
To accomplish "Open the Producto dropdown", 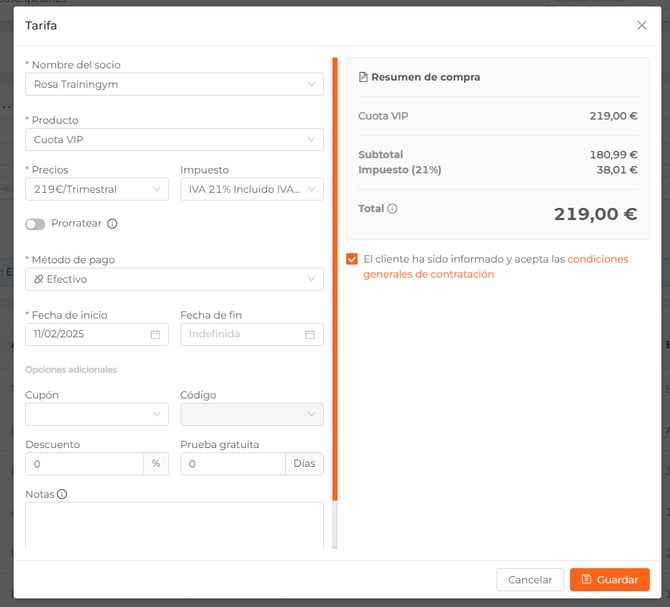I will pyautogui.click(x=174, y=139).
